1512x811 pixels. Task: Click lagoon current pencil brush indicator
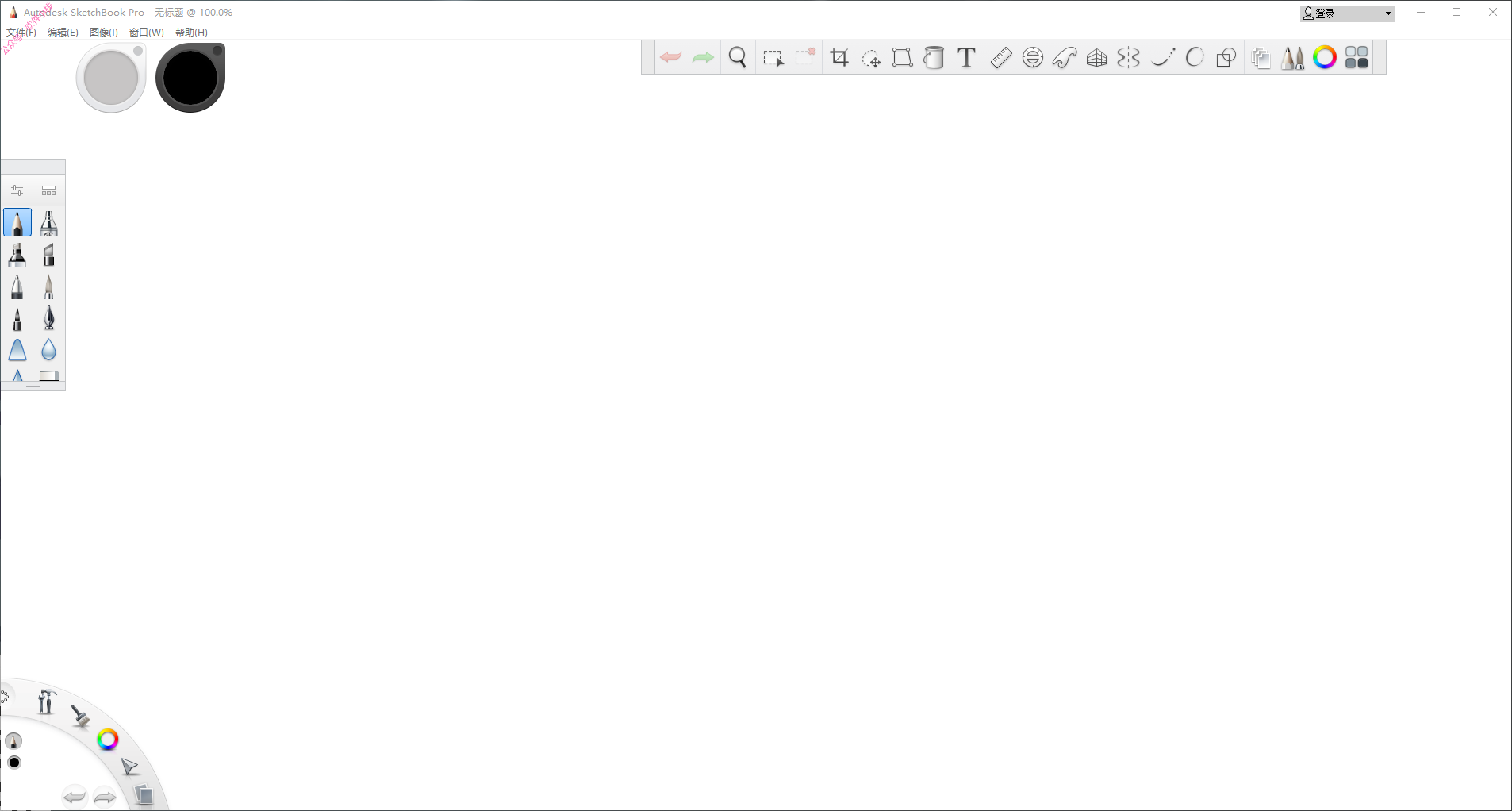click(13, 740)
